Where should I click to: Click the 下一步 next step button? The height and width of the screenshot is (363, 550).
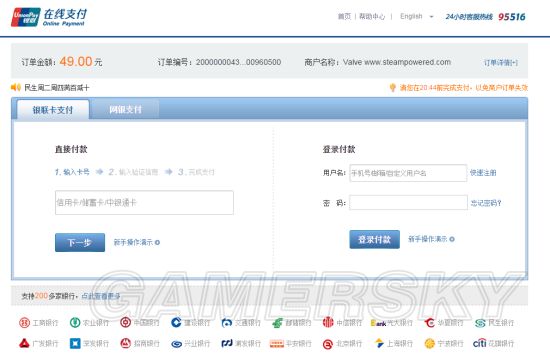click(x=80, y=242)
